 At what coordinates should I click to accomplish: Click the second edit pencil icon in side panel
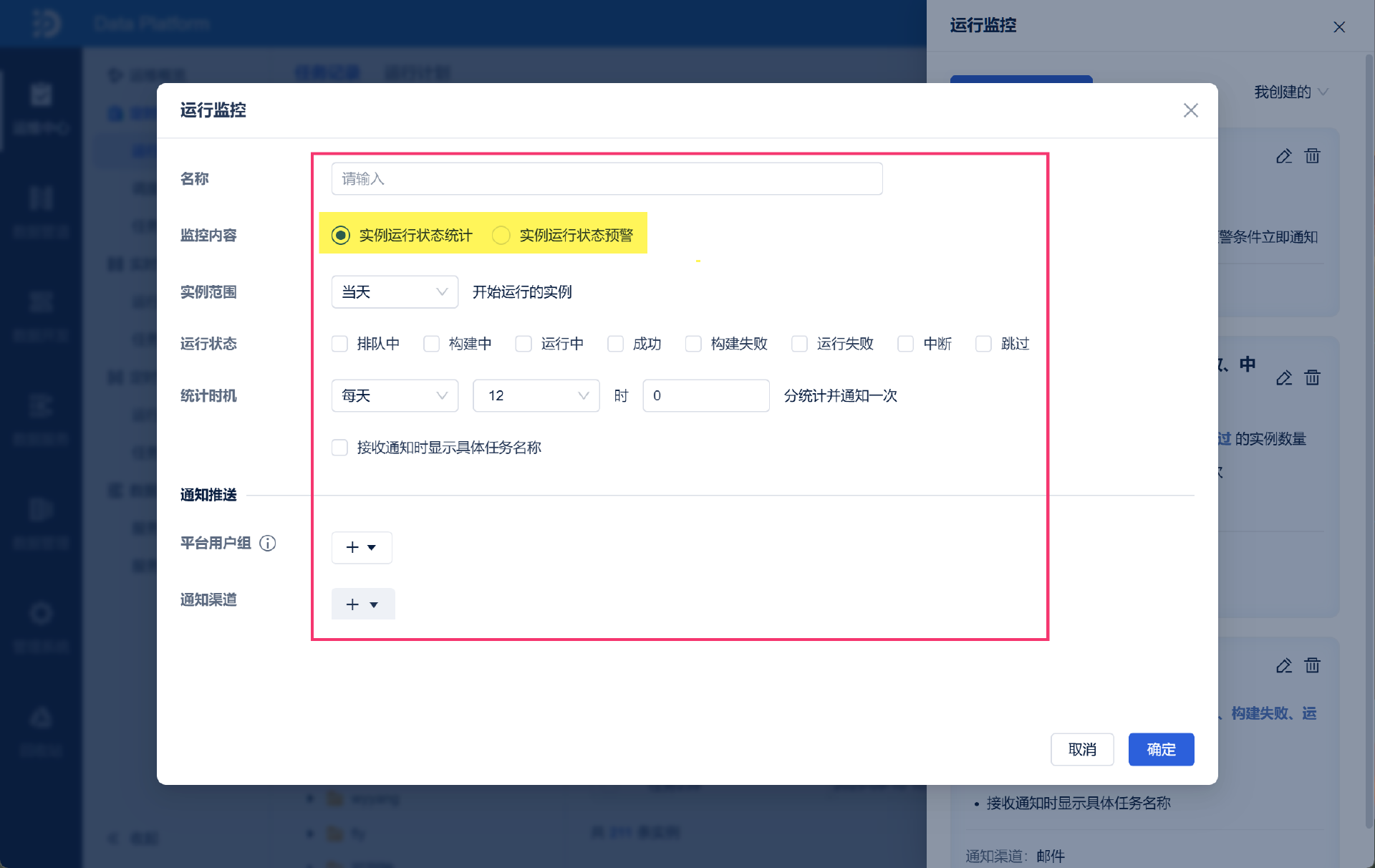click(1283, 378)
